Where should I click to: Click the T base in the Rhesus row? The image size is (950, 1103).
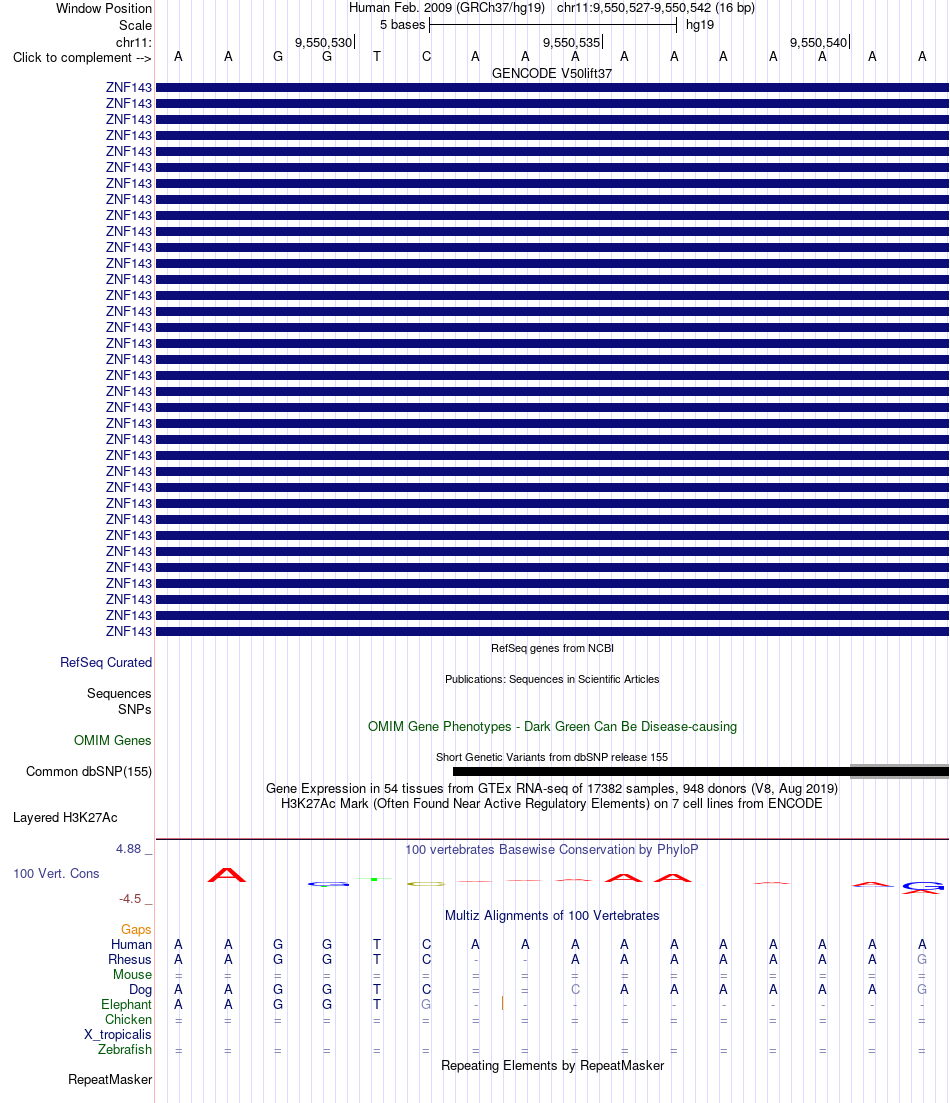tap(376, 959)
